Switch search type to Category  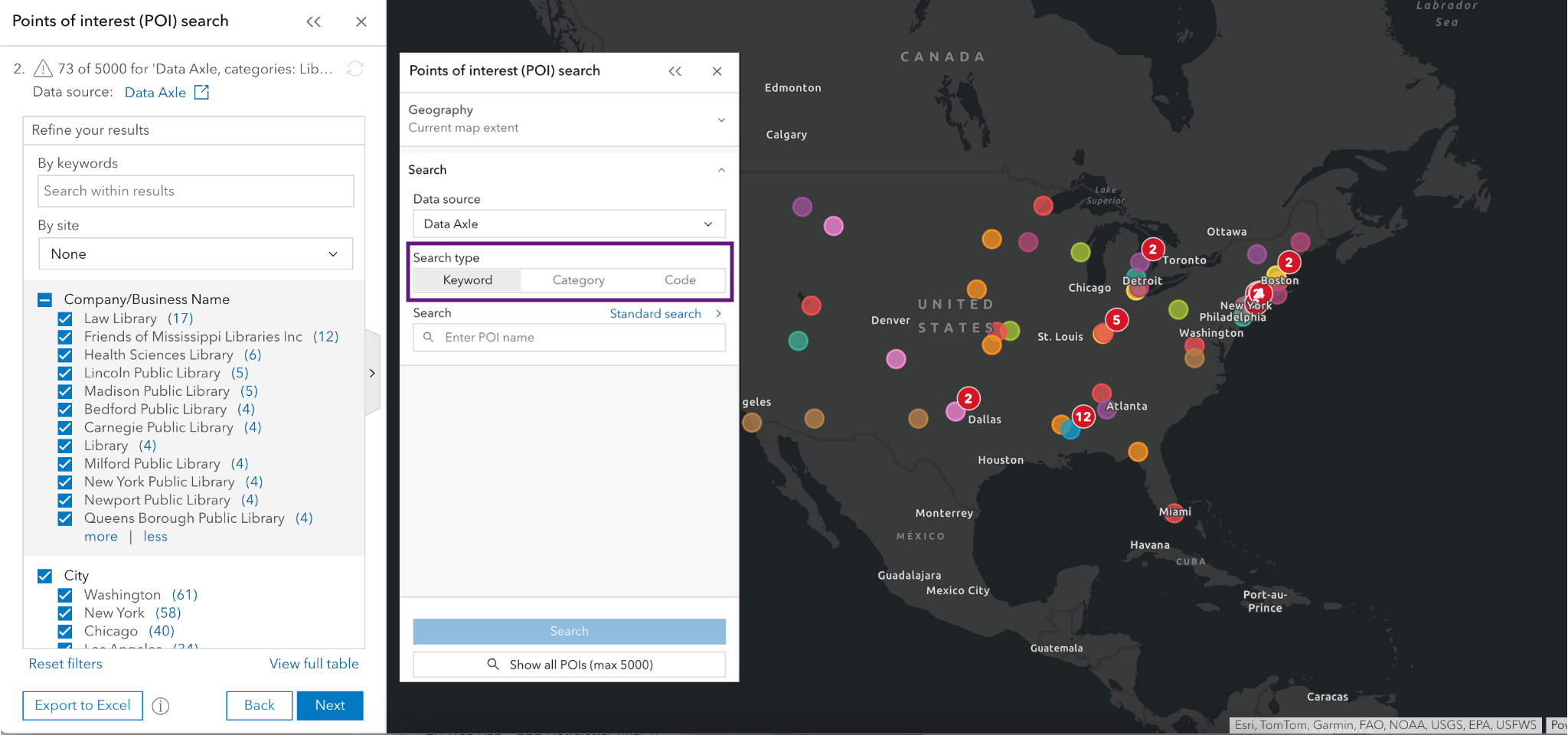(x=578, y=280)
